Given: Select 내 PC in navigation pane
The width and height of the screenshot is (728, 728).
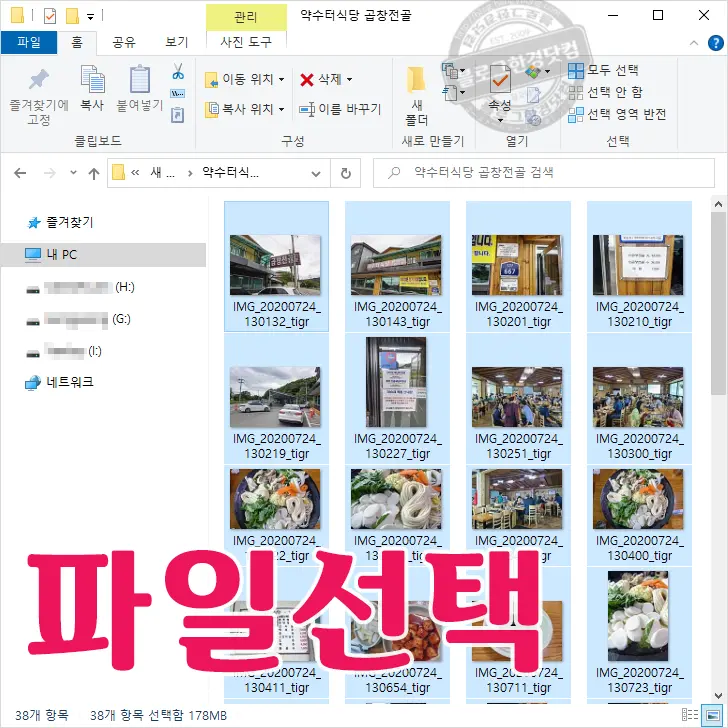Looking at the screenshot, I should pyautogui.click(x=103, y=254).
